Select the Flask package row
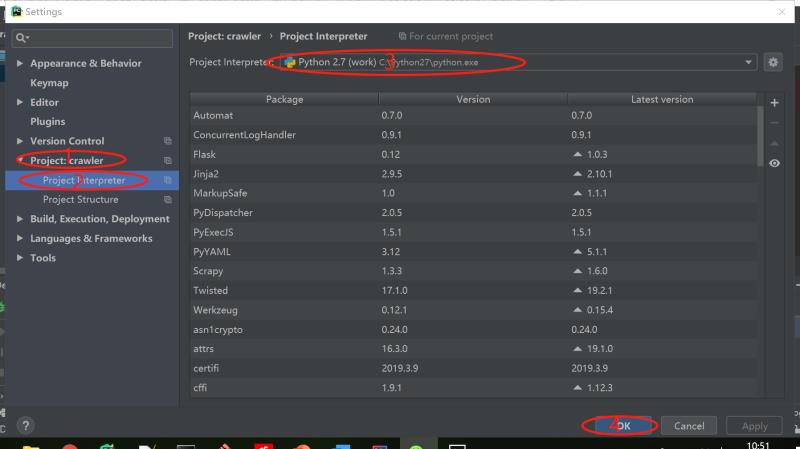Screen dimensions: 800x449 click(473, 154)
